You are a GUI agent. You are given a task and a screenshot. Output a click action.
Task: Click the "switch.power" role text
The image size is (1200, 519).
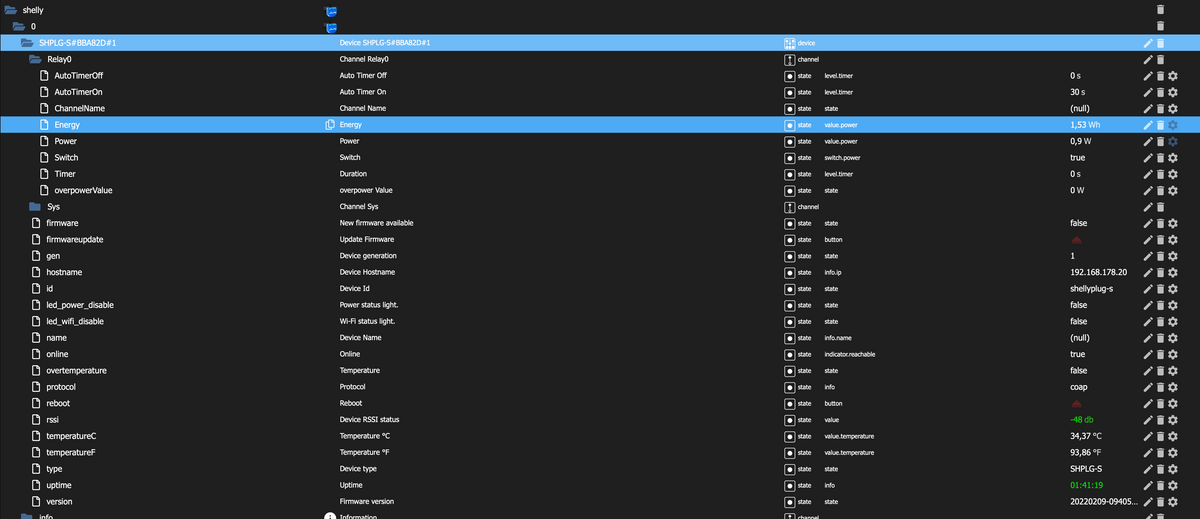841,158
